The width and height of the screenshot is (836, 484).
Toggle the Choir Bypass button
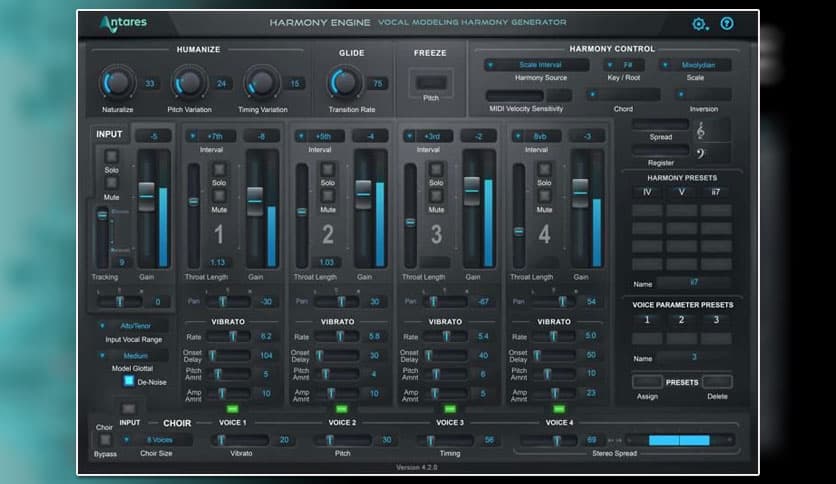(x=105, y=440)
